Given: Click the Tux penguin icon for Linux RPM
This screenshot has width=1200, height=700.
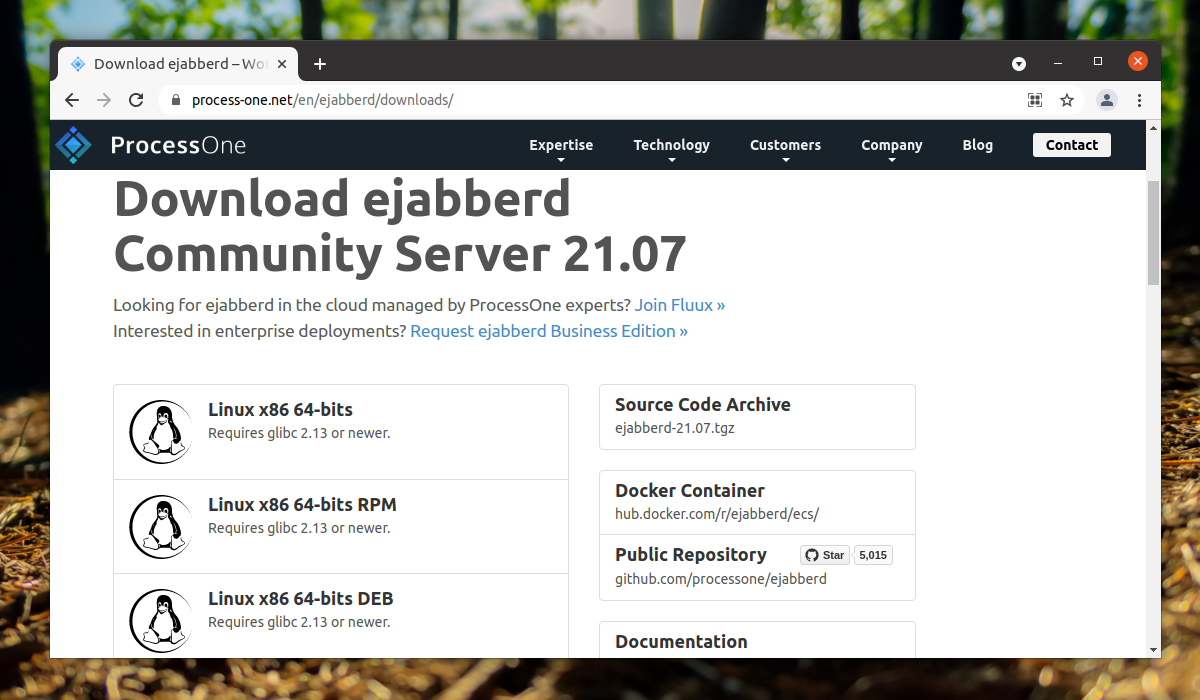Looking at the screenshot, I should (160, 526).
